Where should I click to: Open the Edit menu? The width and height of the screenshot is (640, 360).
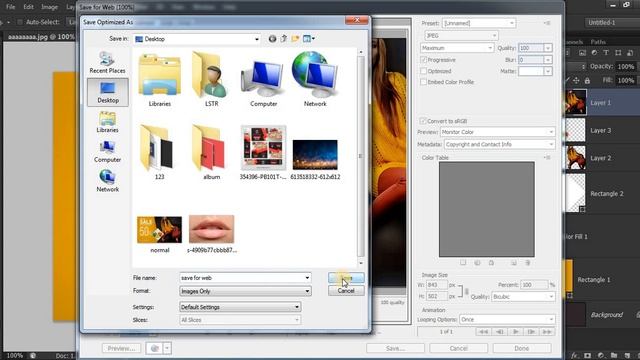click(x=28, y=7)
